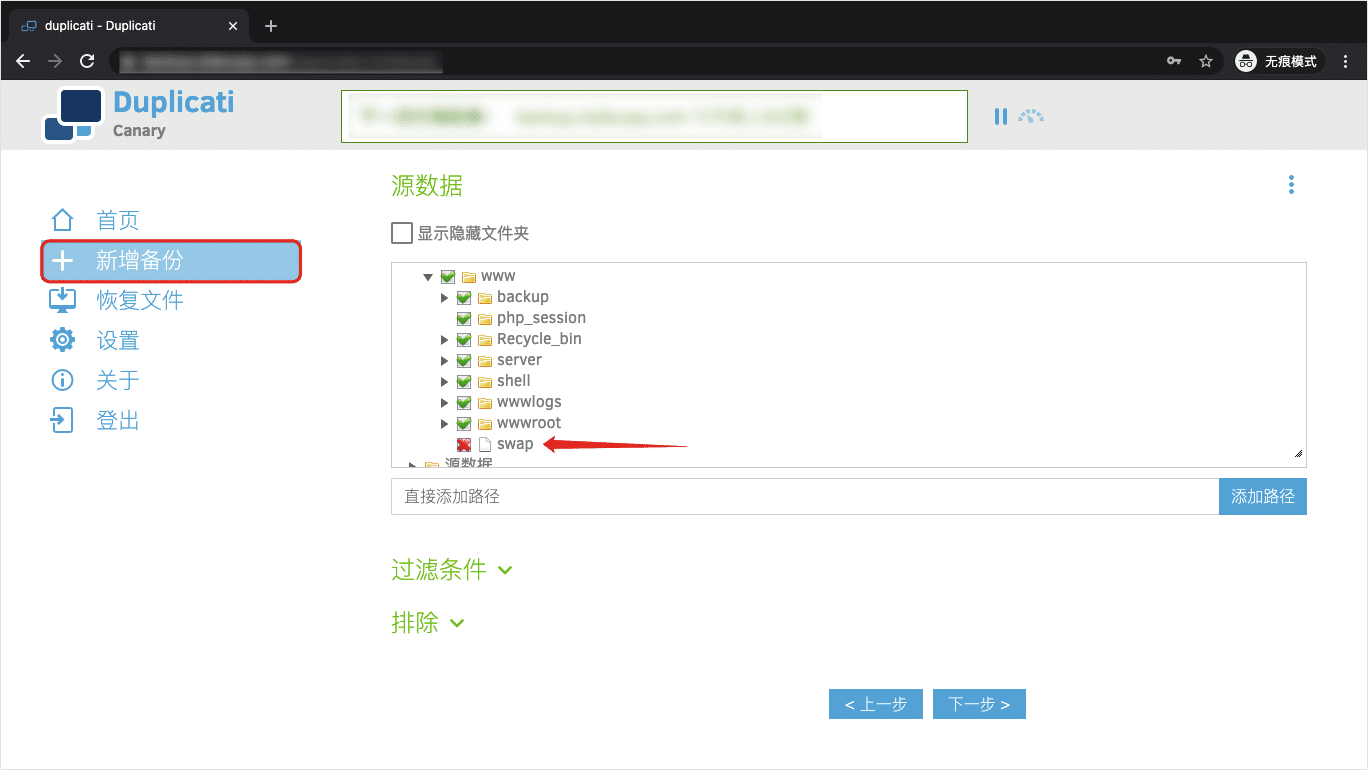Click the plus icon in 新增备份

tap(62, 261)
